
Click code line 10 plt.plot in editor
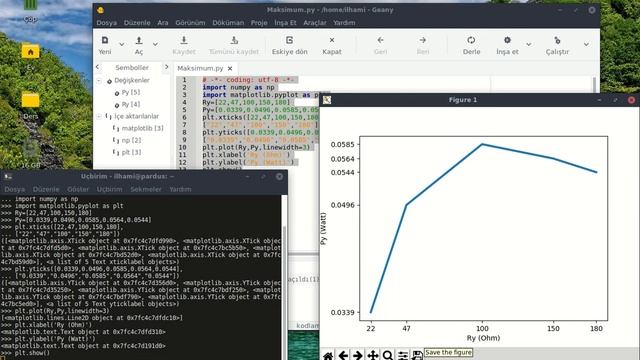[256, 147]
